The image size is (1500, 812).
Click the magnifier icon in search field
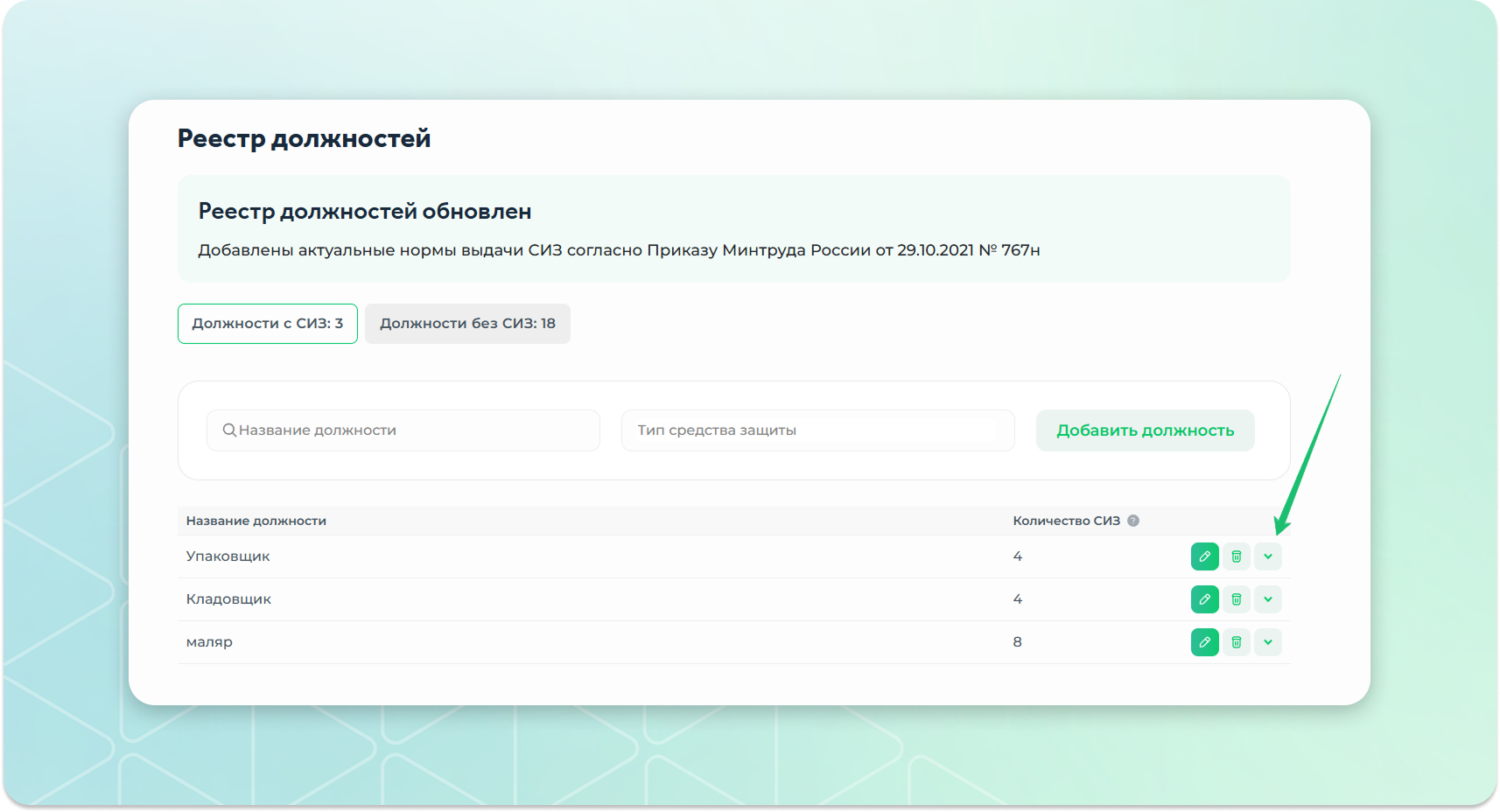229,430
